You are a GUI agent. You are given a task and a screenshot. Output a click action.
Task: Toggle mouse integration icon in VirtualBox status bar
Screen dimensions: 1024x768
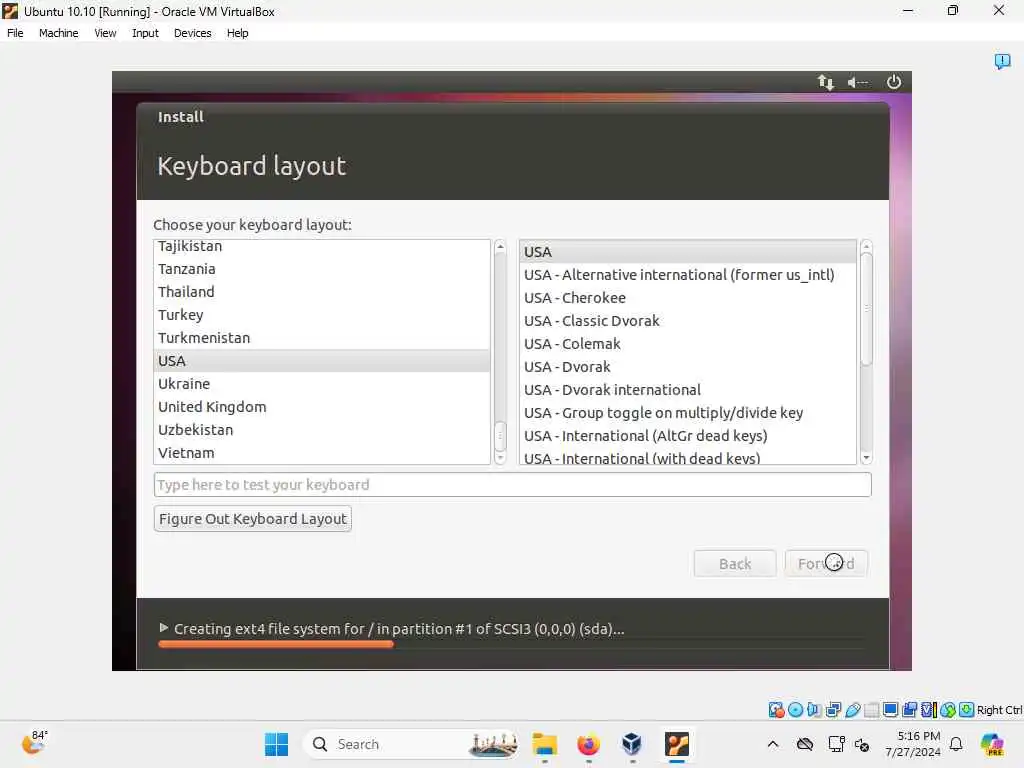pos(948,710)
